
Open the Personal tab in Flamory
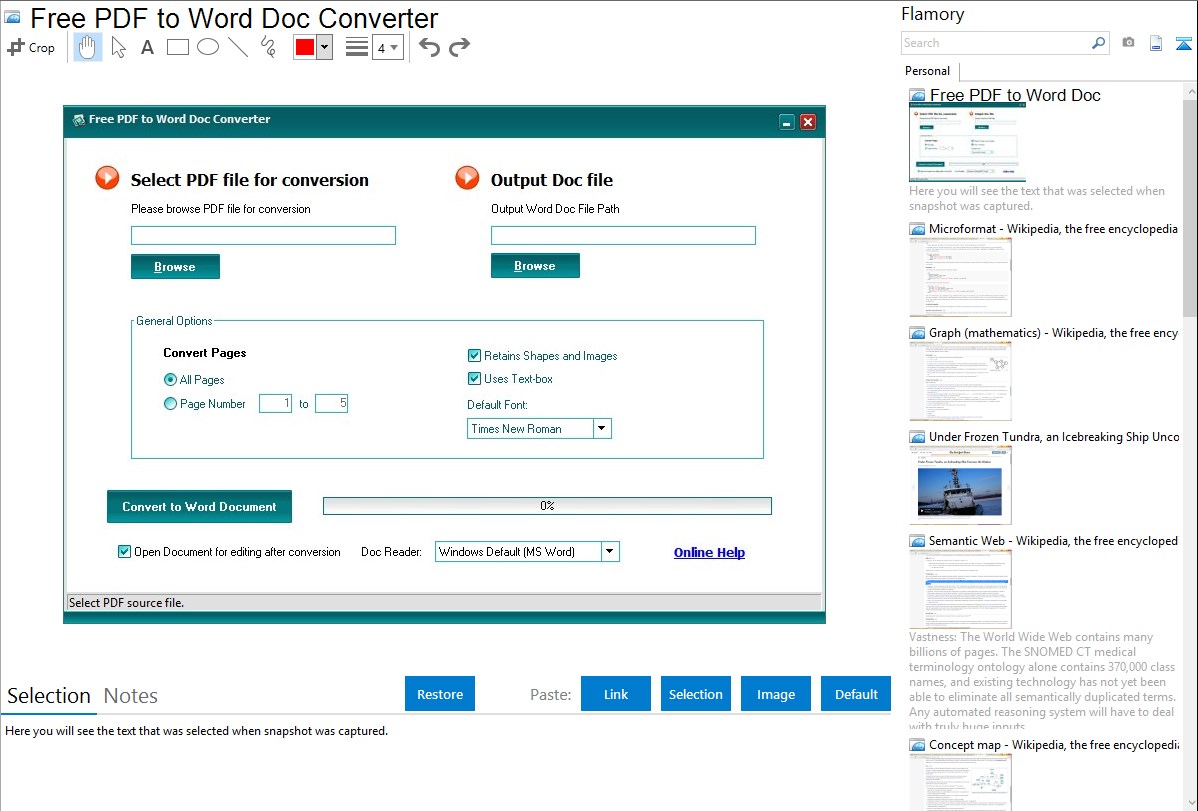[927, 71]
